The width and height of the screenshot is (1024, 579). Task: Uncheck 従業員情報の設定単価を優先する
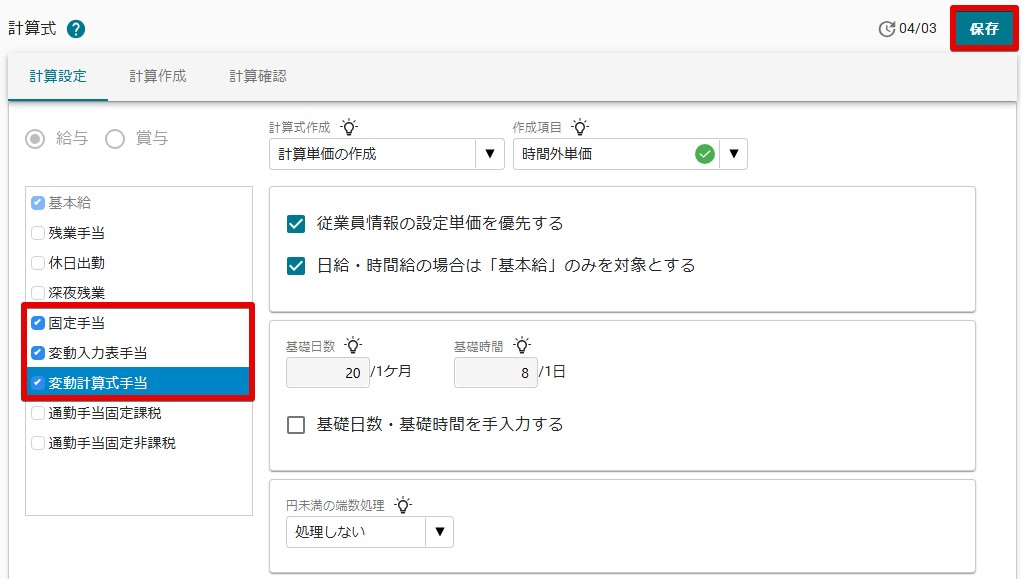coord(296,224)
